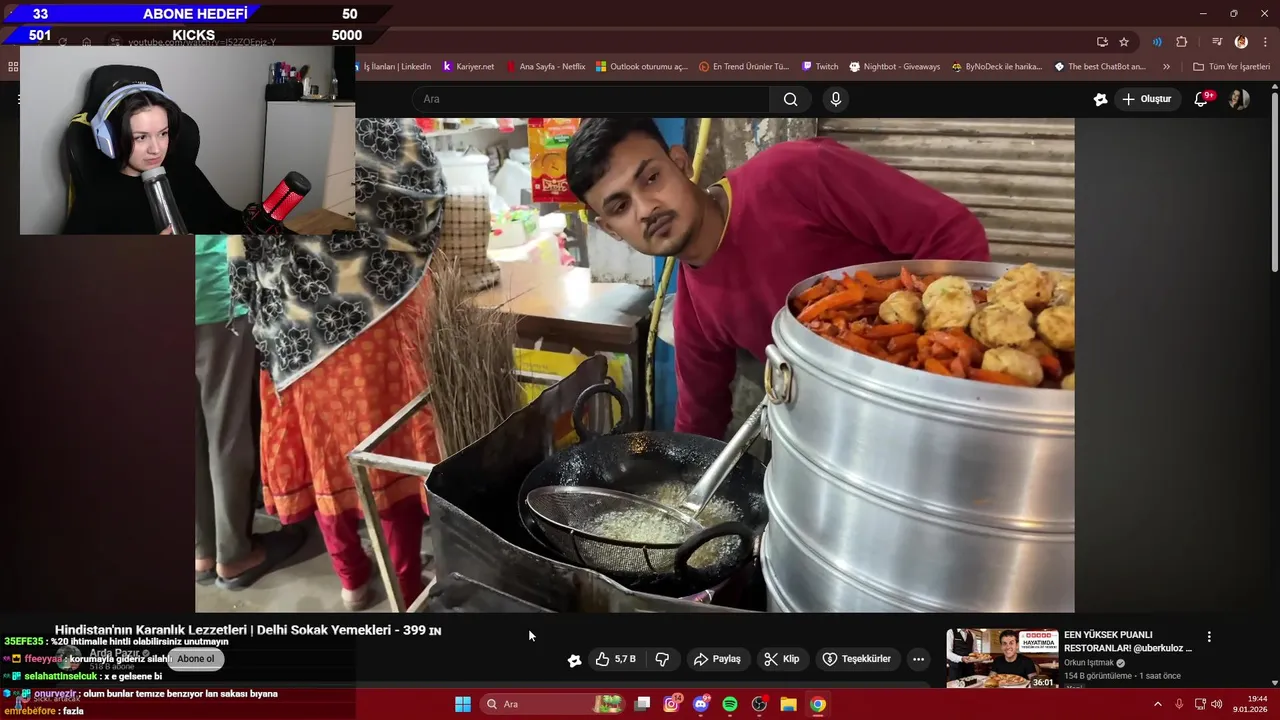Switch to Chrome on the taskbar
The image size is (1280, 720).
click(818, 704)
